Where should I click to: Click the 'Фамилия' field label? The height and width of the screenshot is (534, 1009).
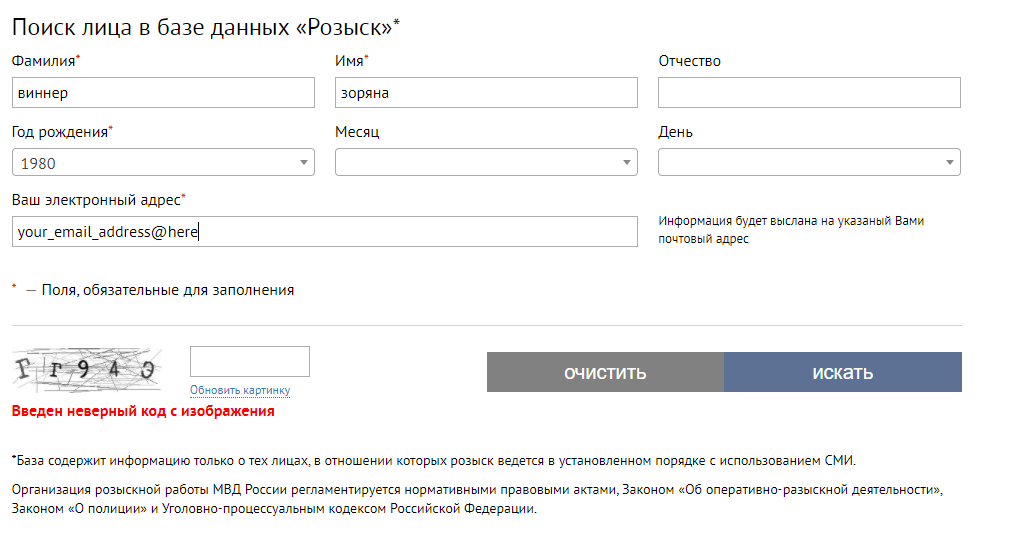(45, 61)
